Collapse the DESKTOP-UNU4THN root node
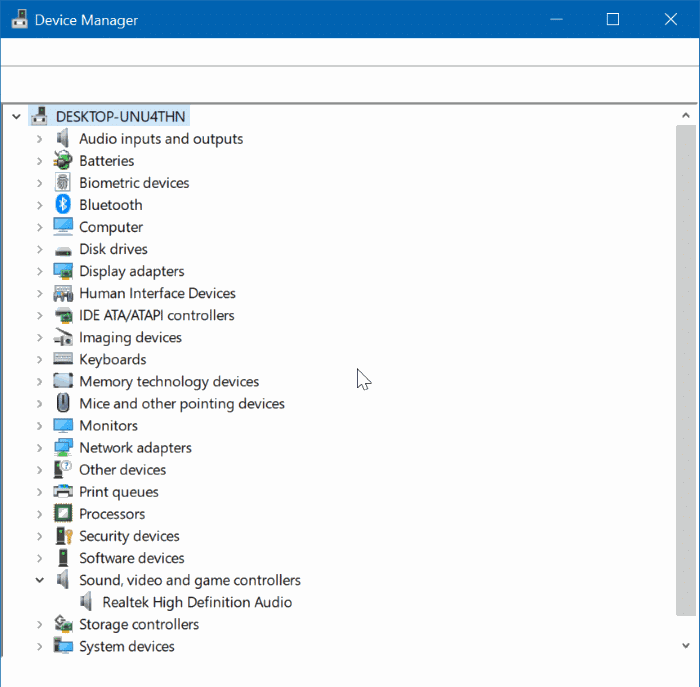 pos(17,117)
